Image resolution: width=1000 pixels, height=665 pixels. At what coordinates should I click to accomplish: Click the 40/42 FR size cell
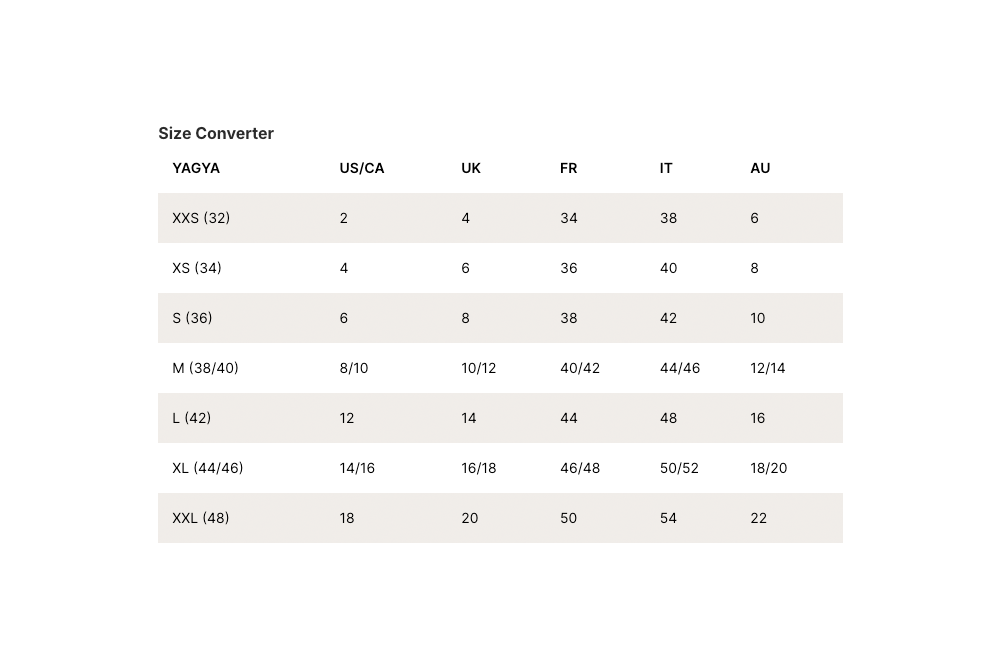580,368
